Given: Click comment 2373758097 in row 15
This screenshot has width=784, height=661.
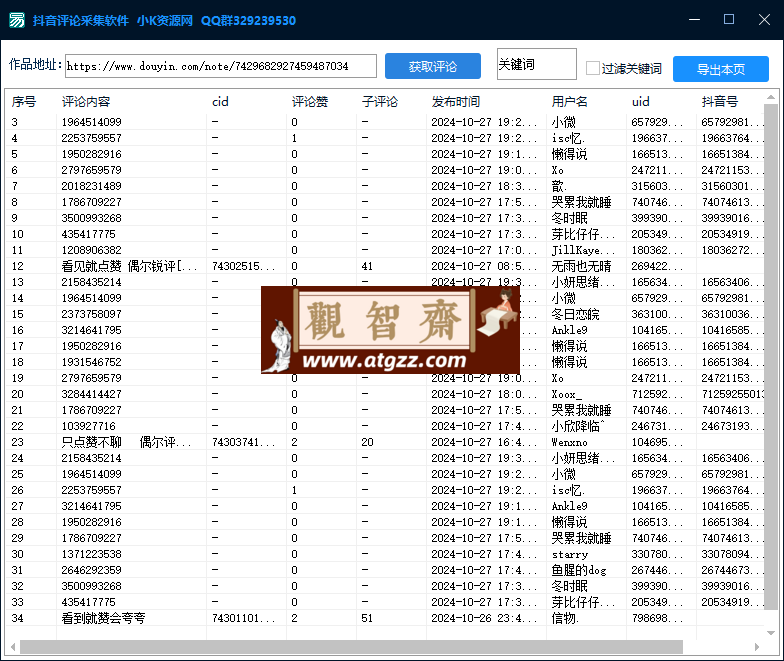Looking at the screenshot, I should pyautogui.click(x=92, y=314).
